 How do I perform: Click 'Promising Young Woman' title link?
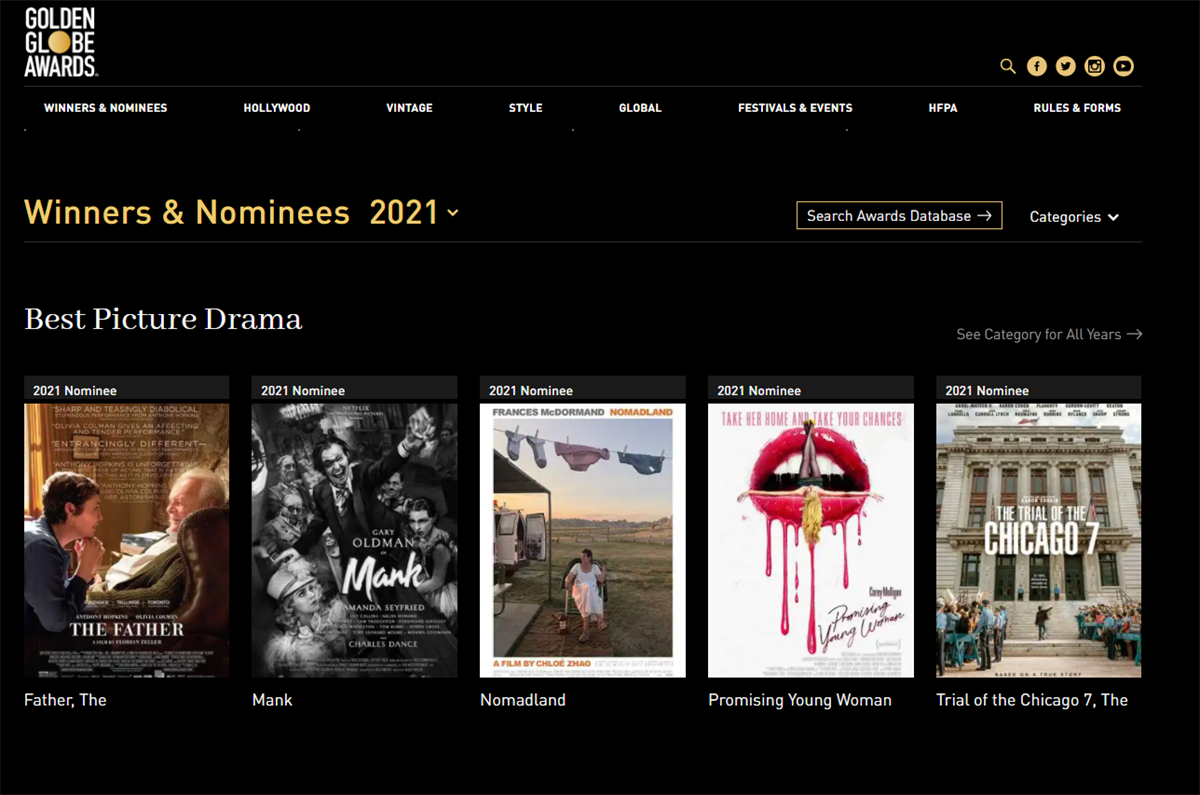800,700
